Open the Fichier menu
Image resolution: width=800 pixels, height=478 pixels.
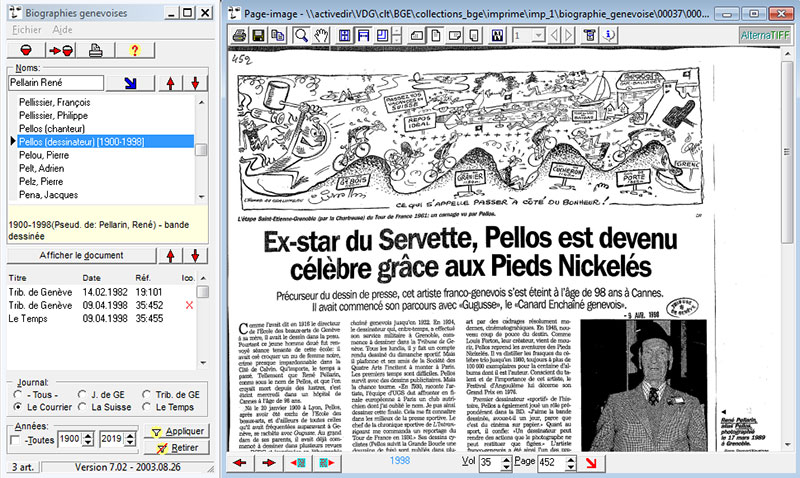click(27, 30)
